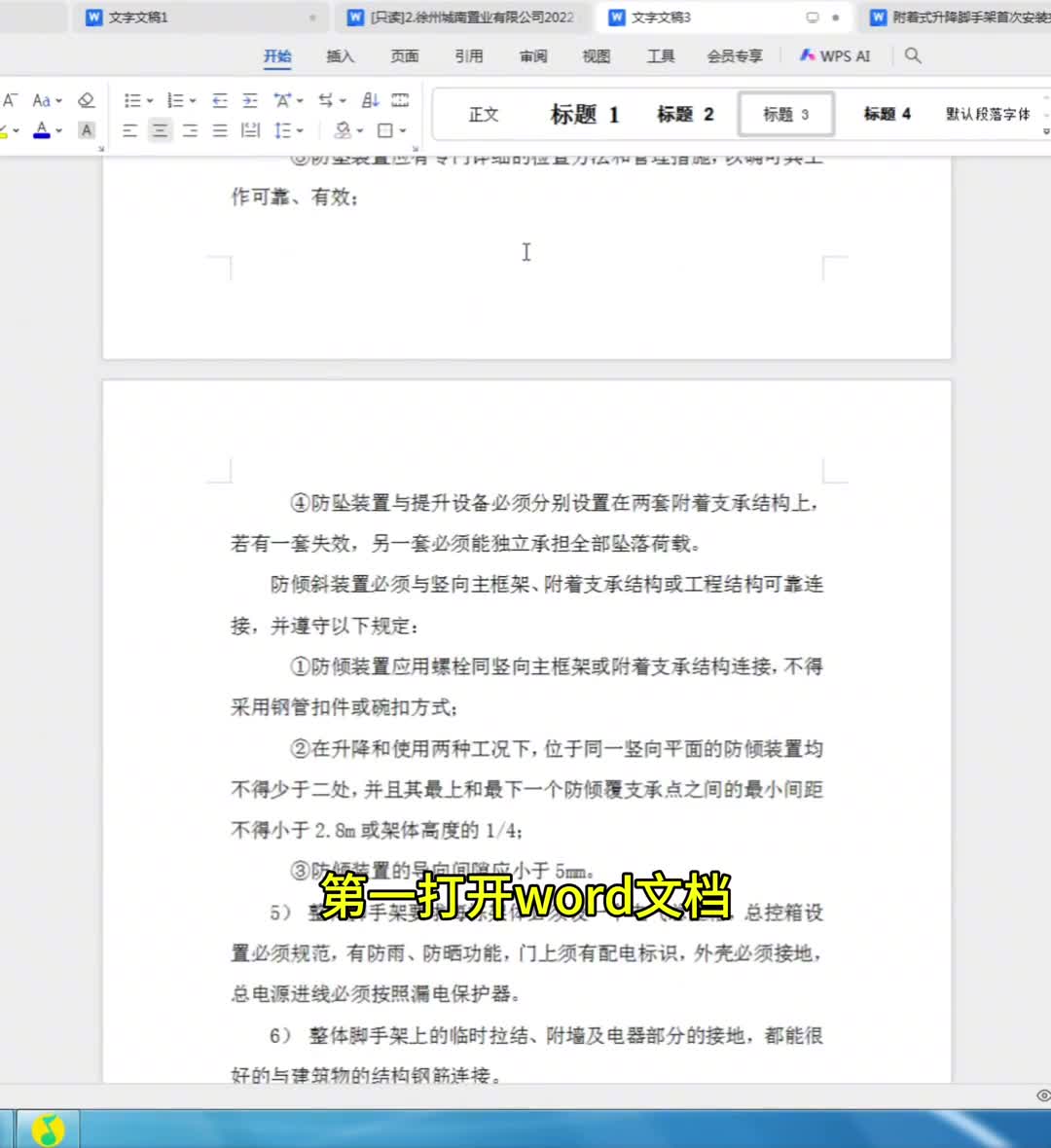
Task: Open the 文字文稿1 document tab
Action: (x=138, y=18)
